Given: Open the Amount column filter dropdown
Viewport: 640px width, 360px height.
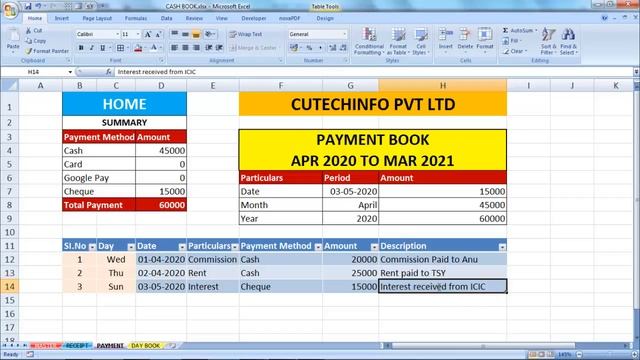Looking at the screenshot, I should (x=374, y=247).
